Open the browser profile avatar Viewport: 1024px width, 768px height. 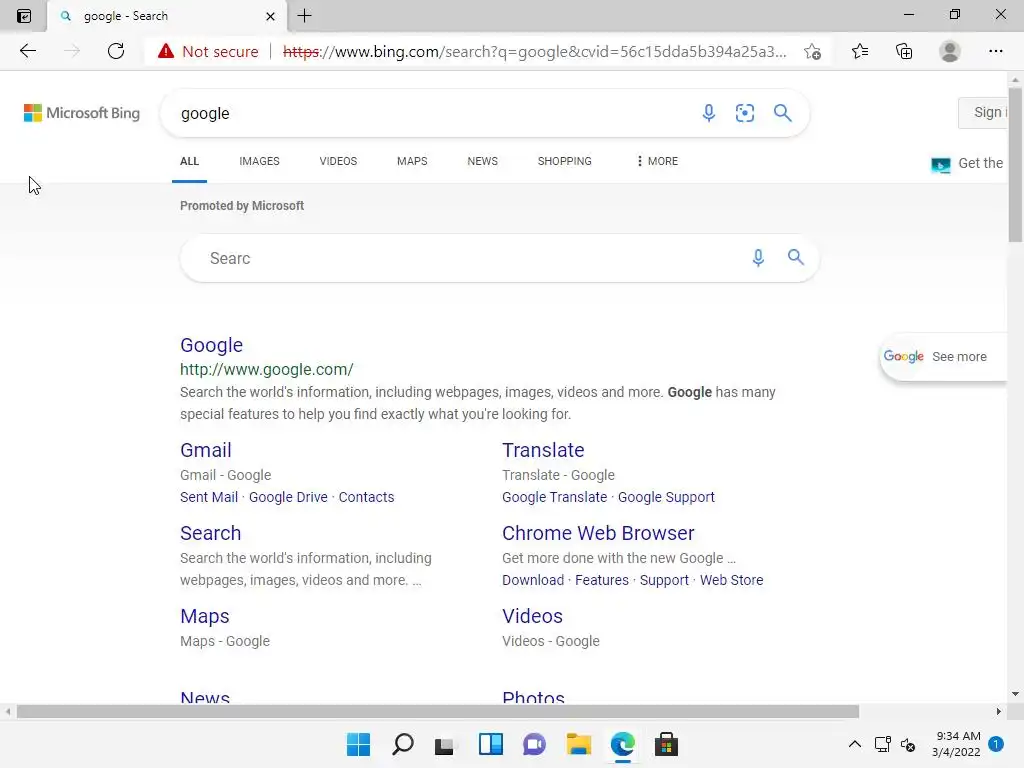click(x=950, y=51)
